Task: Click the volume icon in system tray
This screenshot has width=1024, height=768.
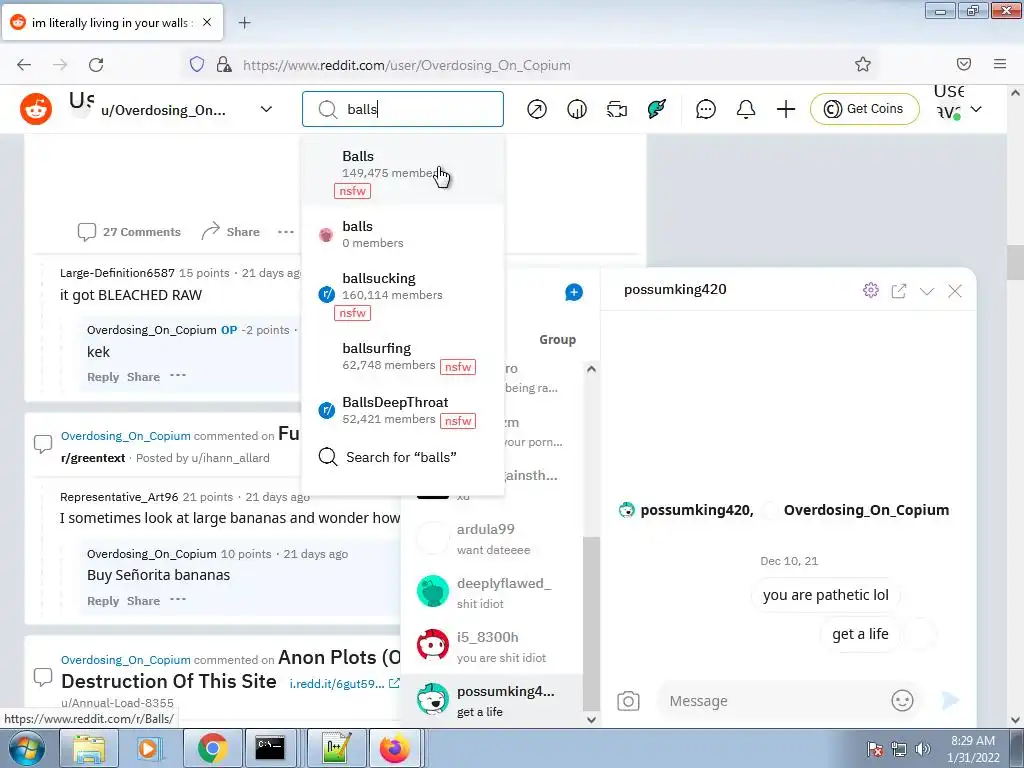Action: point(923,748)
